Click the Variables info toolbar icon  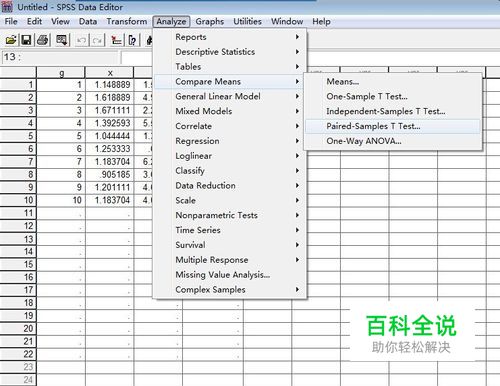click(x=132, y=40)
